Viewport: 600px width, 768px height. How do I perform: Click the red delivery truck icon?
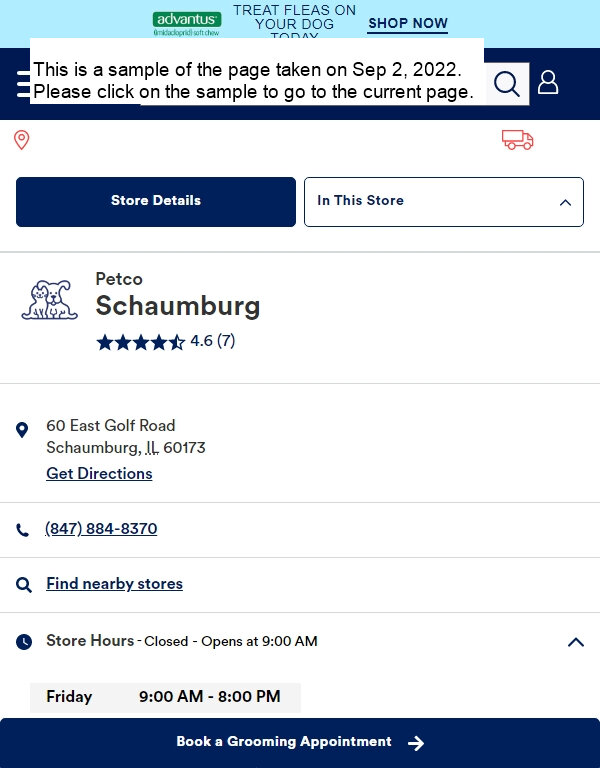pos(517,140)
